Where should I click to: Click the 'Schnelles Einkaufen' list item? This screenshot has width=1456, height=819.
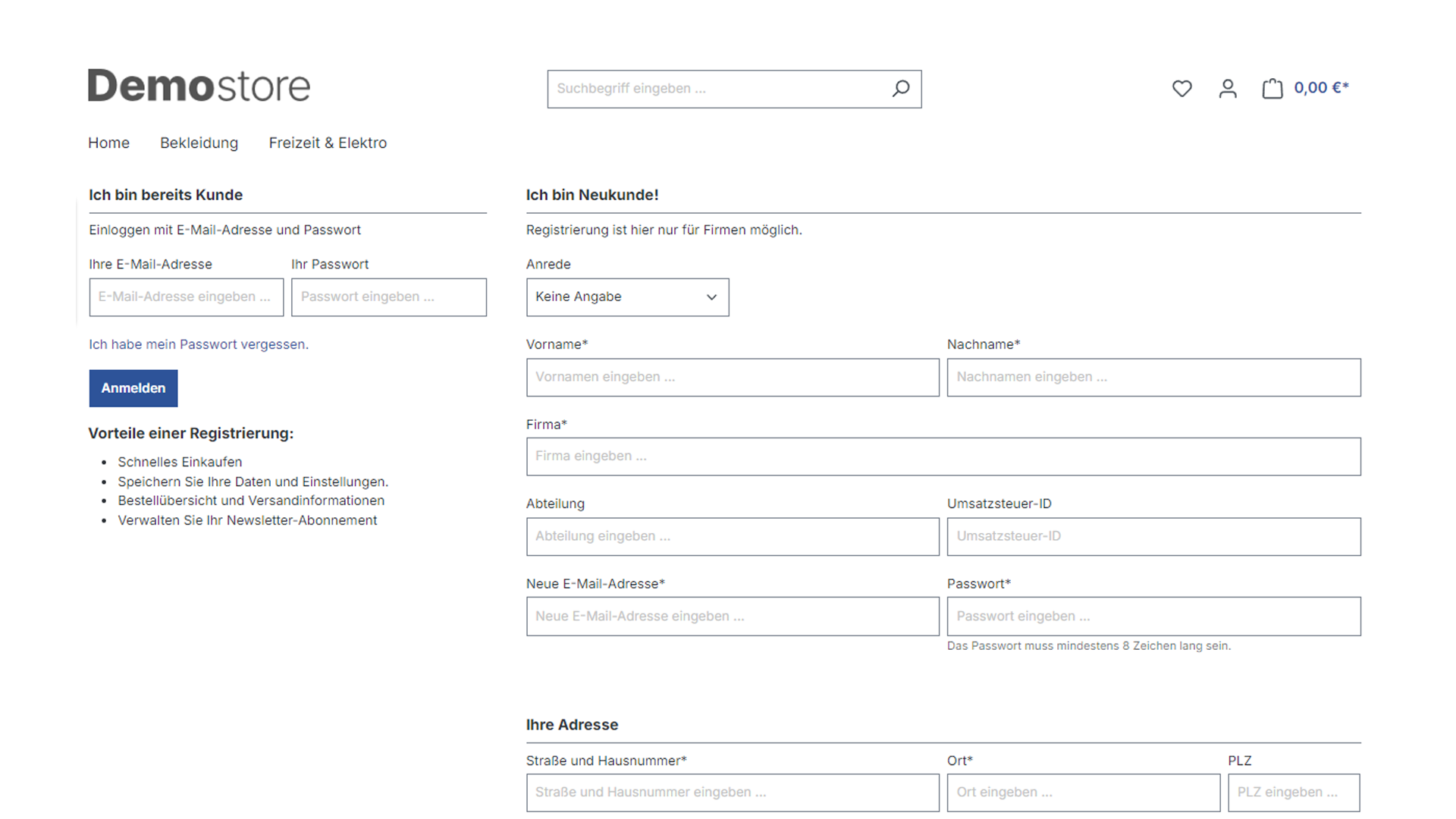point(180,462)
